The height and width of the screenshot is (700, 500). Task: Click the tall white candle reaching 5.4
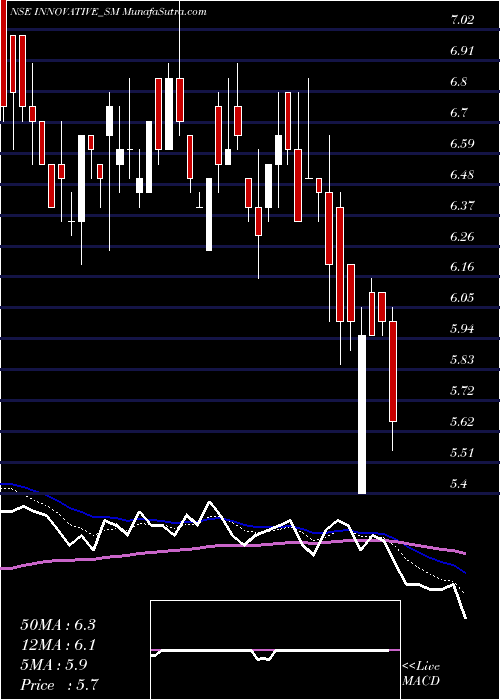pos(362,415)
